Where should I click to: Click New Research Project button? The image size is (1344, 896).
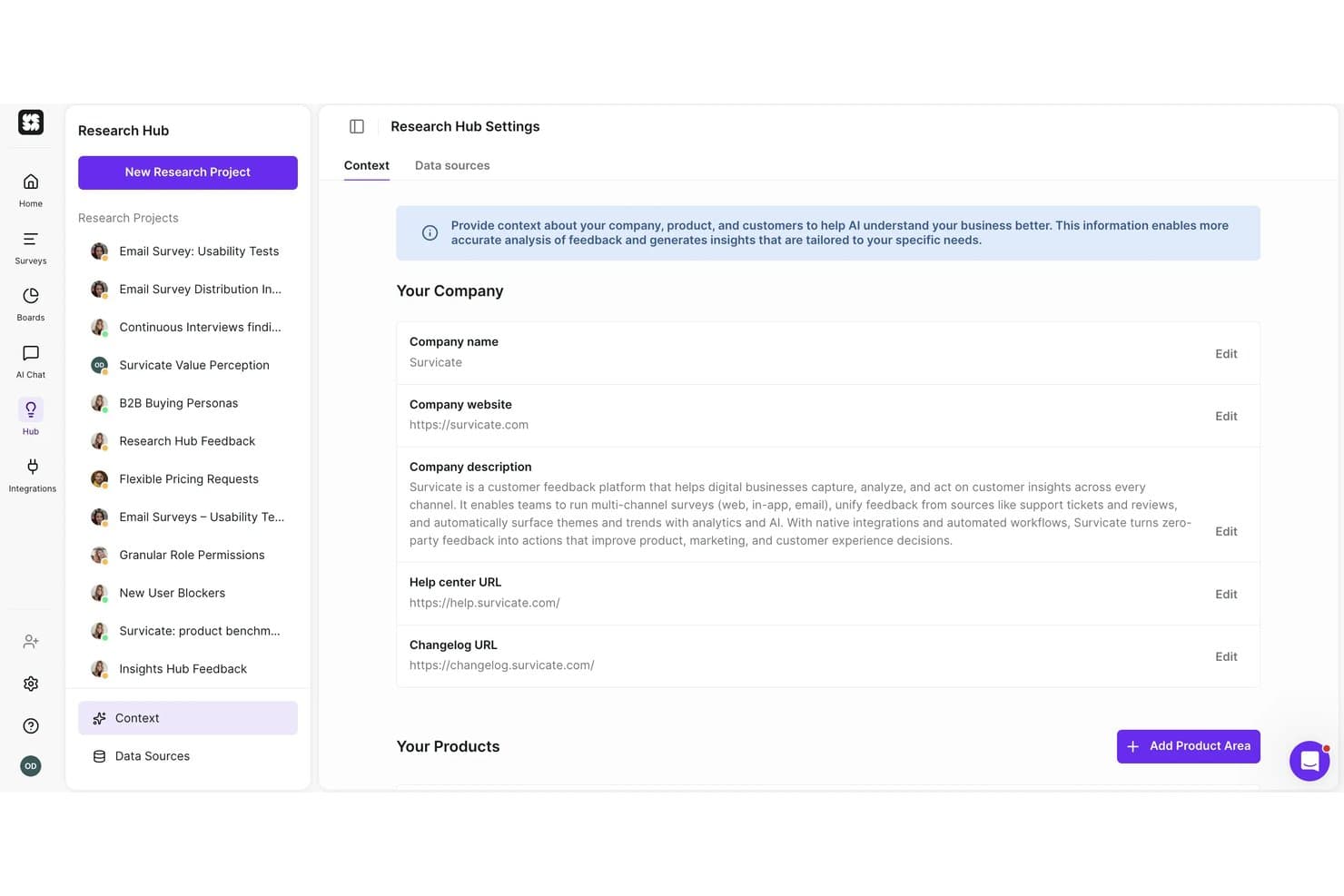pyautogui.click(x=188, y=172)
